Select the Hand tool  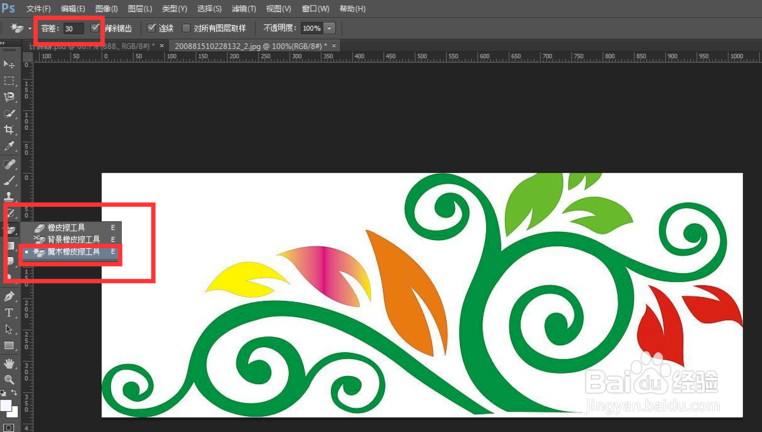coord(9,363)
